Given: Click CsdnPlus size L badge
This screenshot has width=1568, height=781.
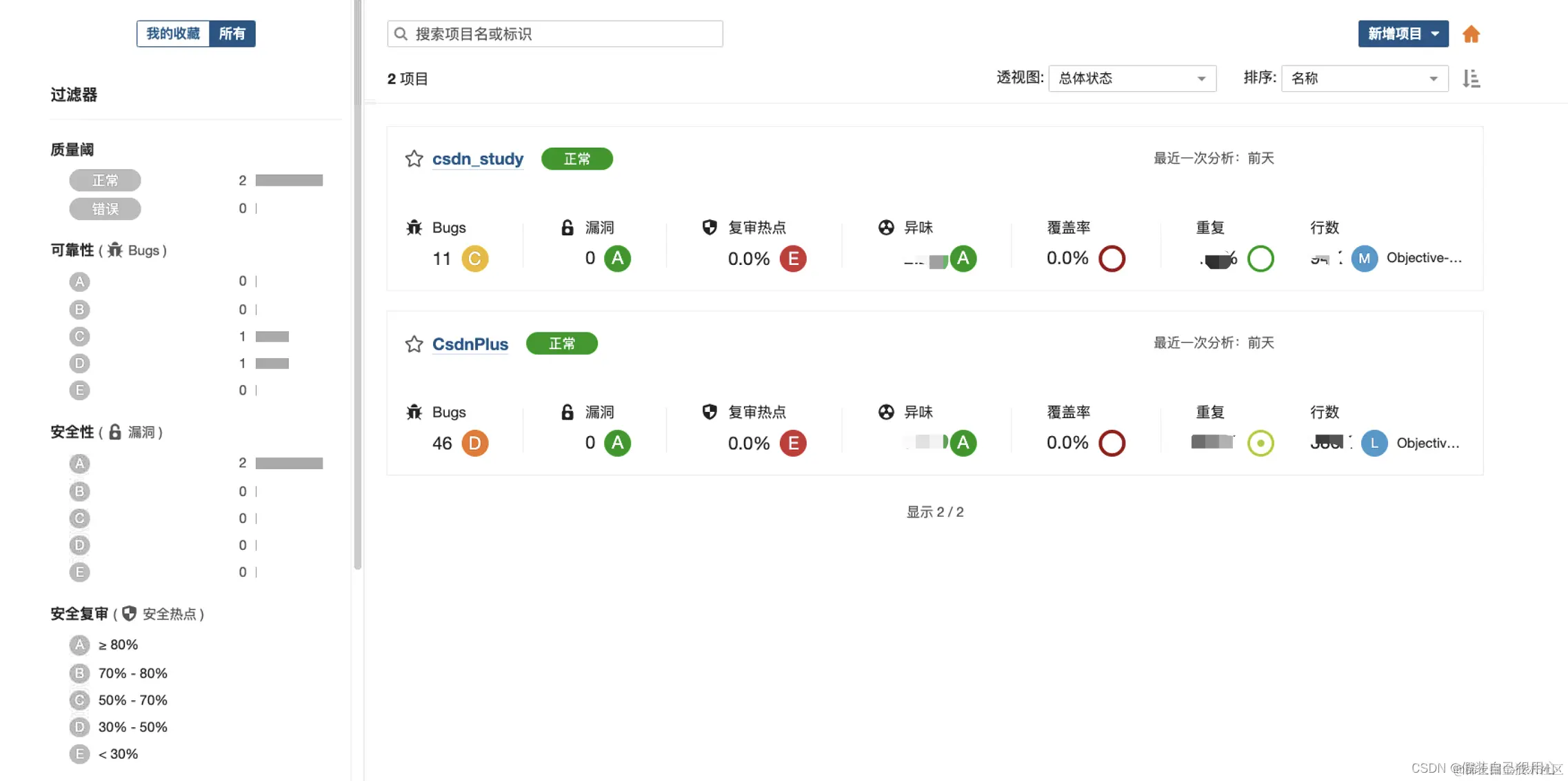Looking at the screenshot, I should tap(1374, 443).
